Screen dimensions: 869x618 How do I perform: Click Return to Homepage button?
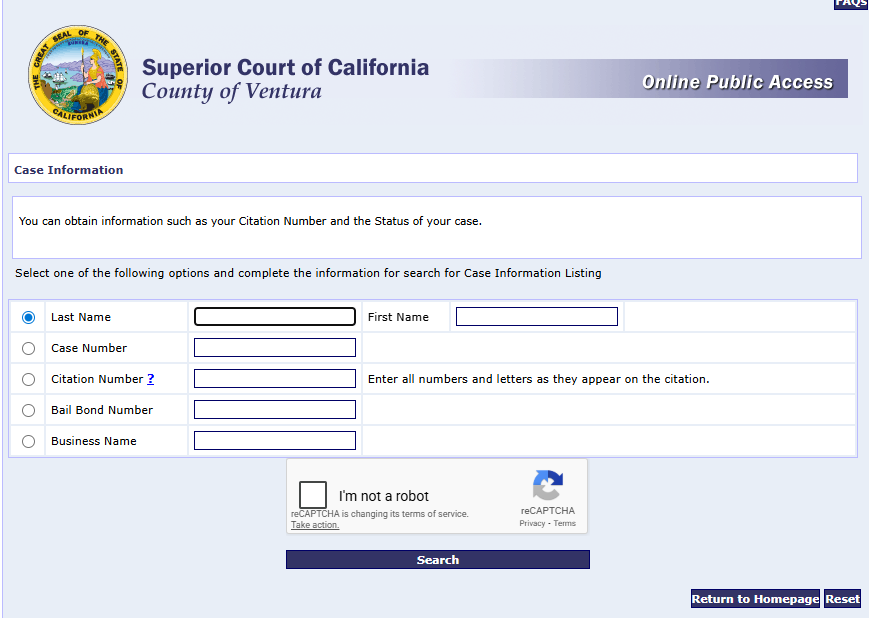coord(755,599)
